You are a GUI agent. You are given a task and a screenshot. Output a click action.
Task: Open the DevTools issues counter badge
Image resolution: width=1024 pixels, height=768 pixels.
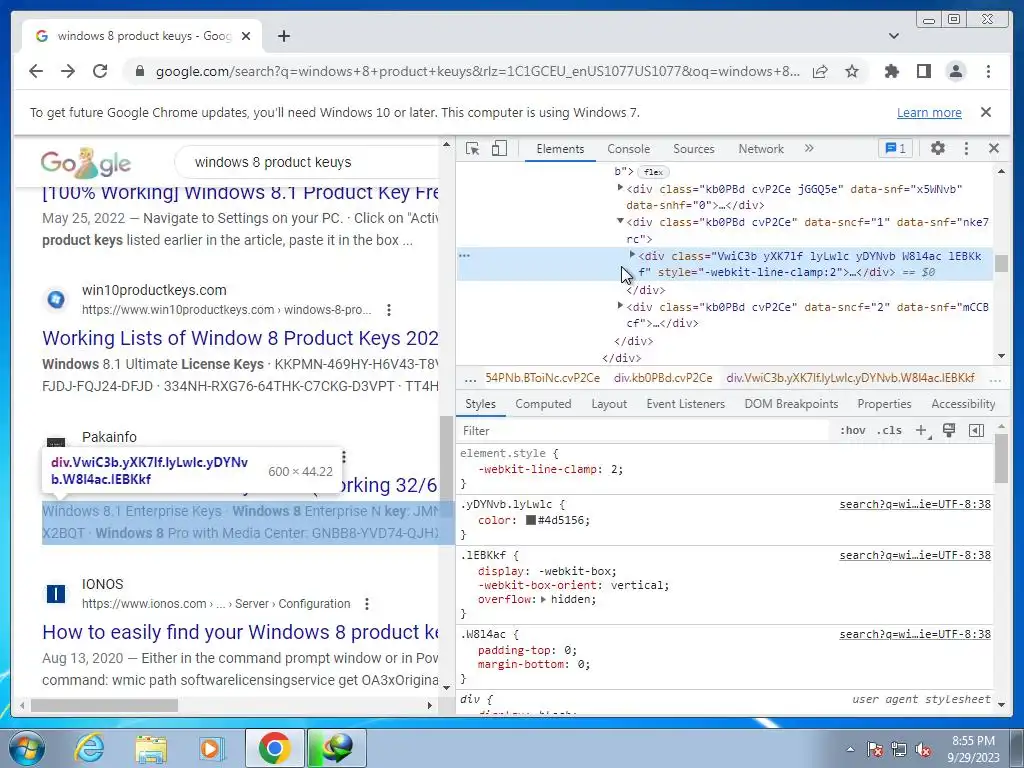click(x=895, y=148)
